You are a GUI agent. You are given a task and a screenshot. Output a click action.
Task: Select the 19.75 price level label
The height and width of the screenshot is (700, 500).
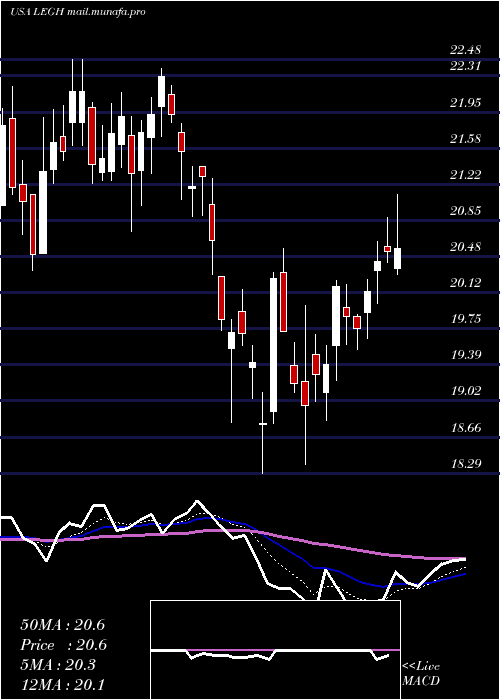pyautogui.click(x=465, y=319)
